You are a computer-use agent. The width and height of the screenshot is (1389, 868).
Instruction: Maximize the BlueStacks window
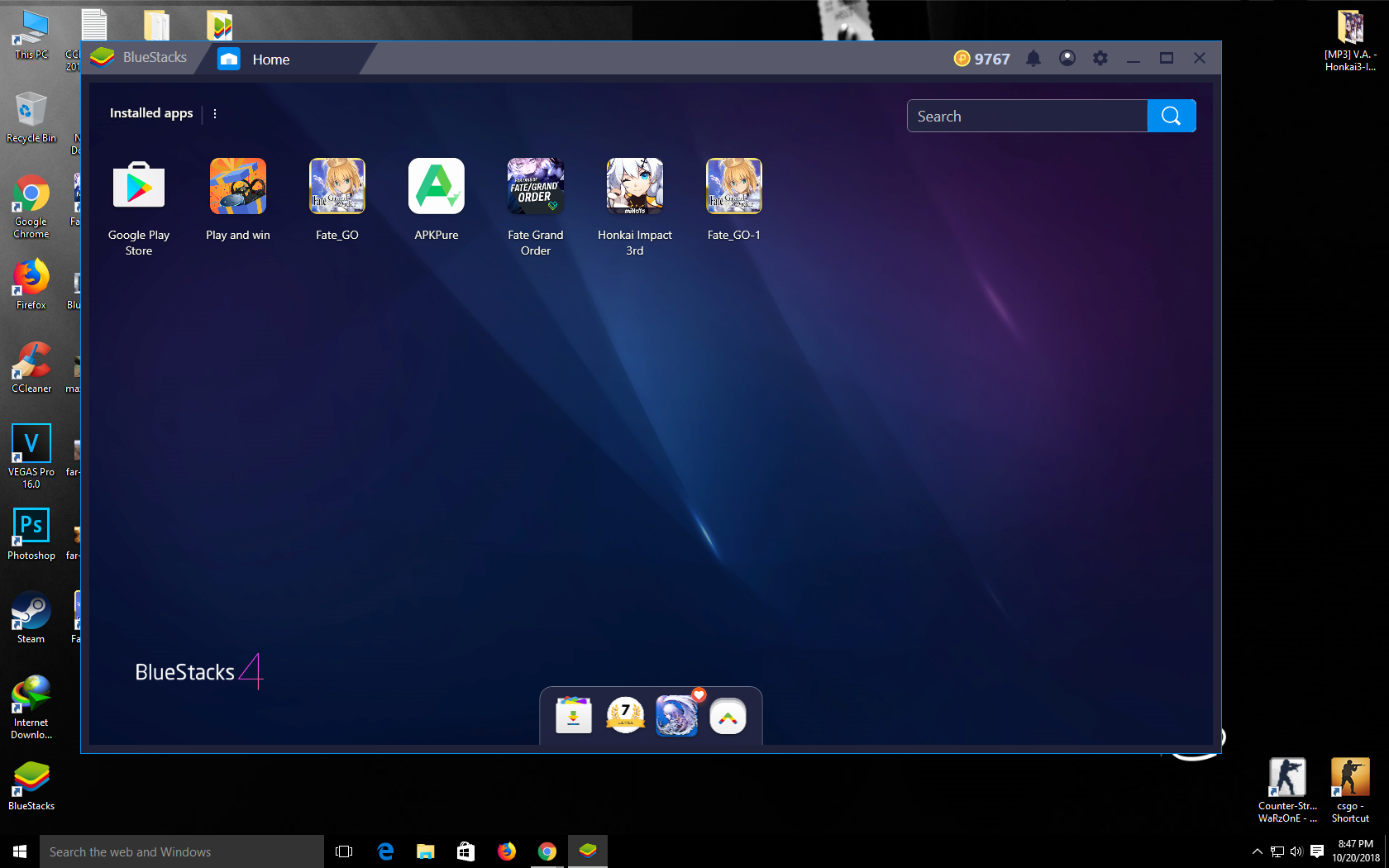1167,59
